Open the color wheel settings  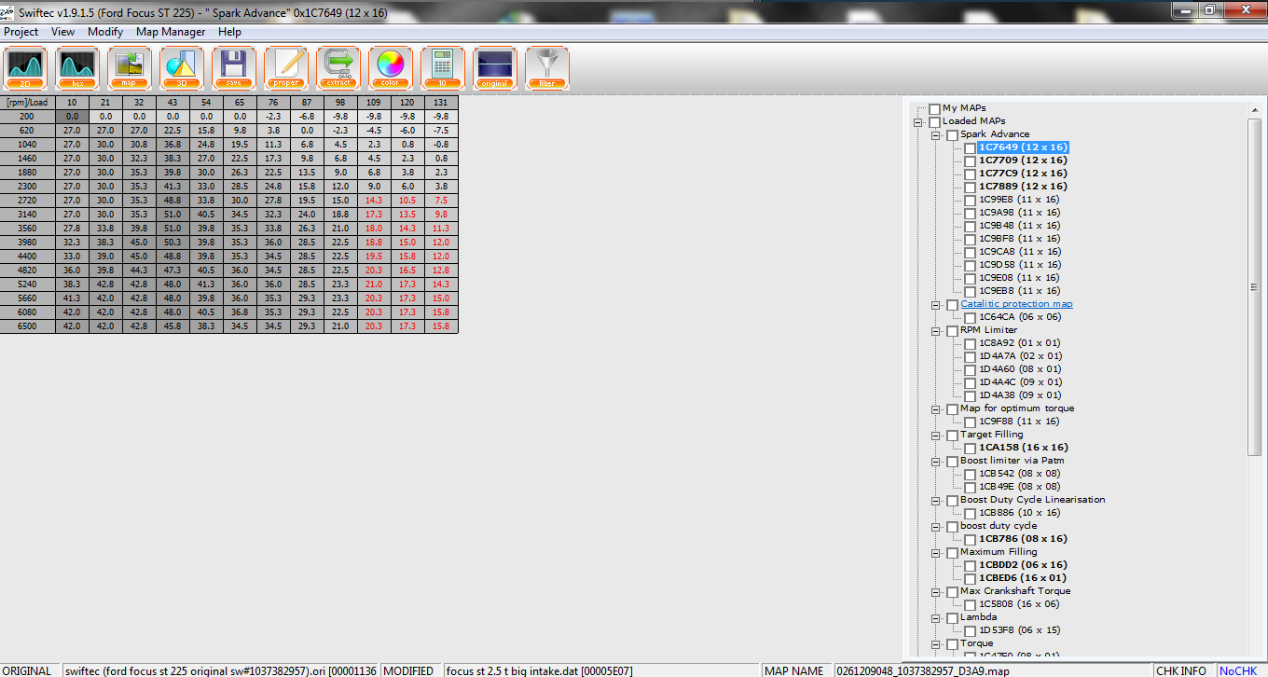(390, 68)
